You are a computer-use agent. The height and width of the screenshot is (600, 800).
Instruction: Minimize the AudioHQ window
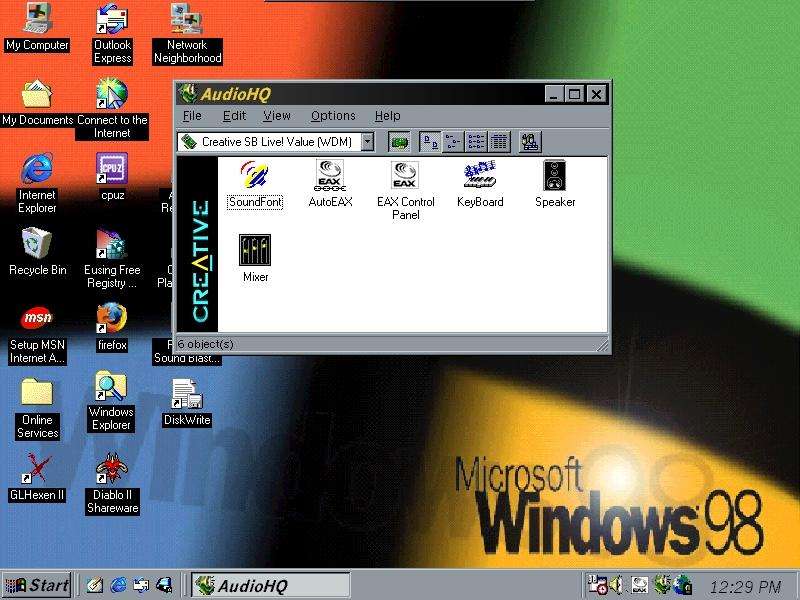tap(555, 94)
